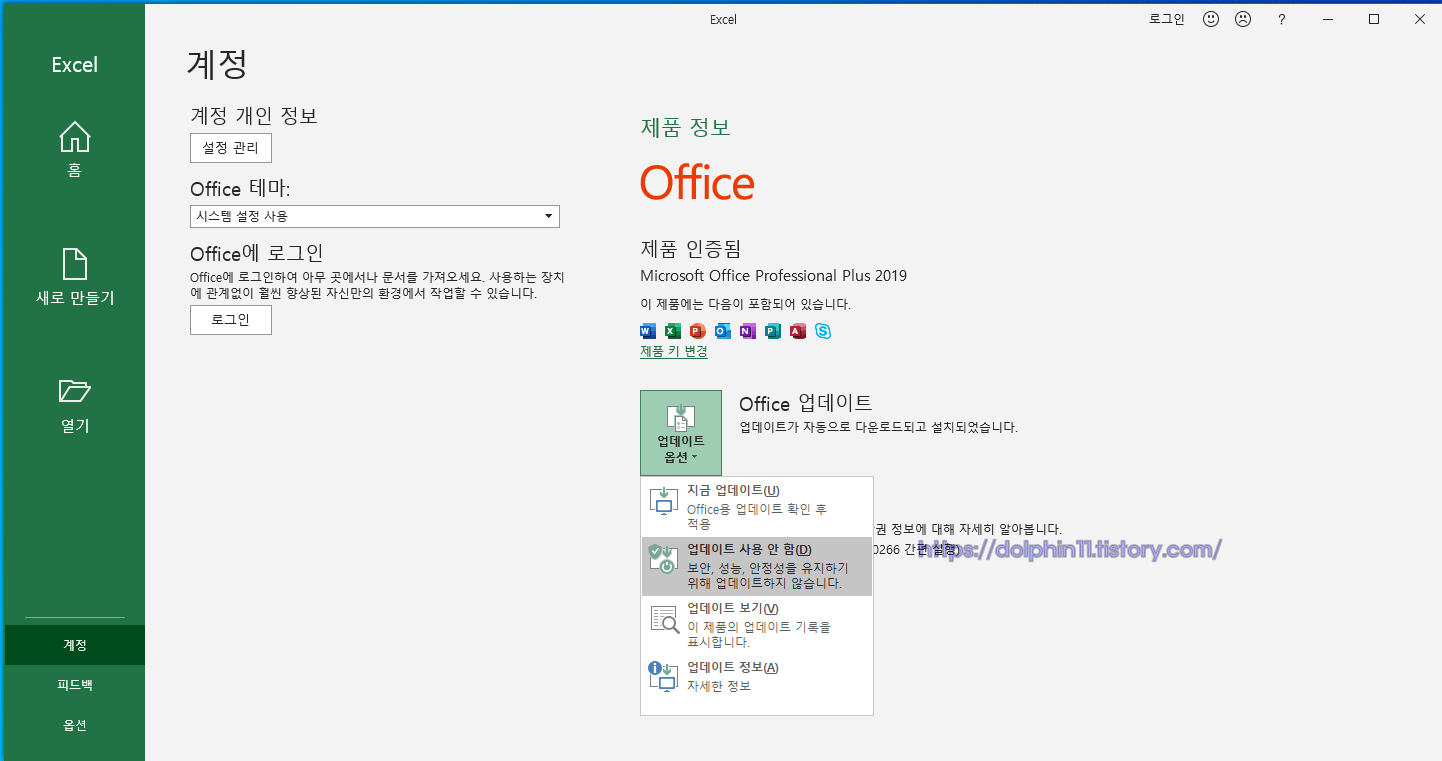
Task: Minimize the Excel window
Action: pos(1328,19)
